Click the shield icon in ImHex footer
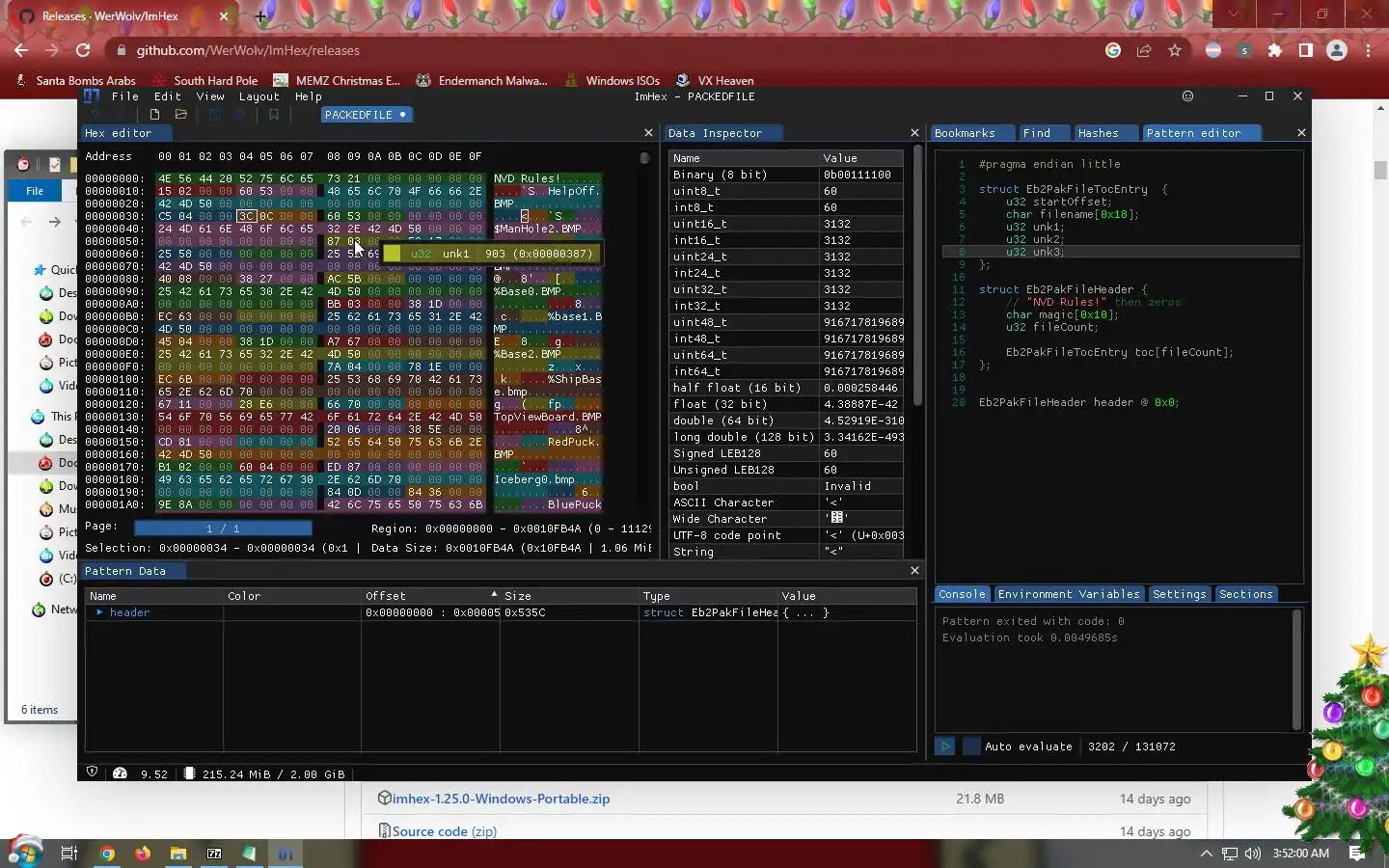This screenshot has height=868, width=1389. click(x=93, y=773)
